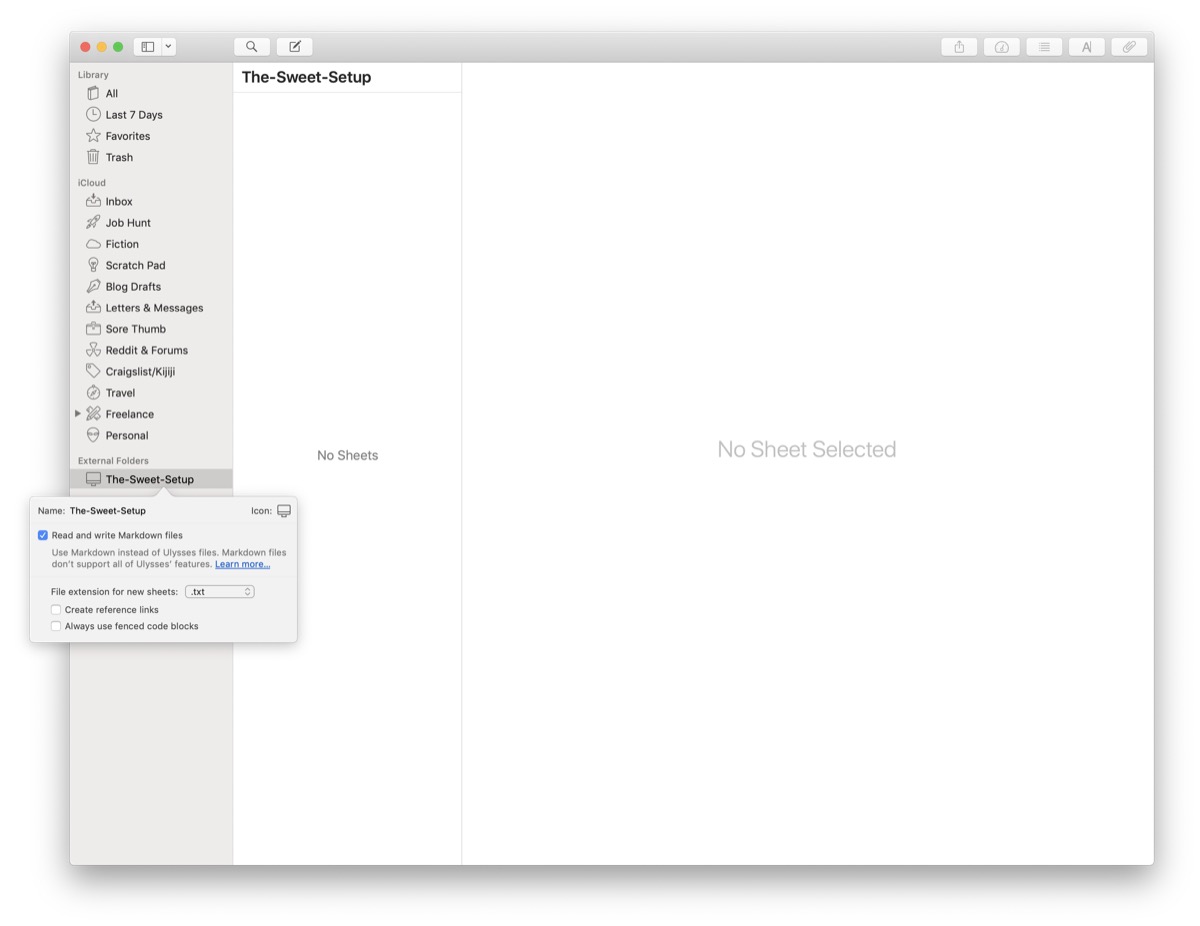Click the Craigslist/Kijiji tag icon
The image size is (1200, 926).
tap(93, 371)
